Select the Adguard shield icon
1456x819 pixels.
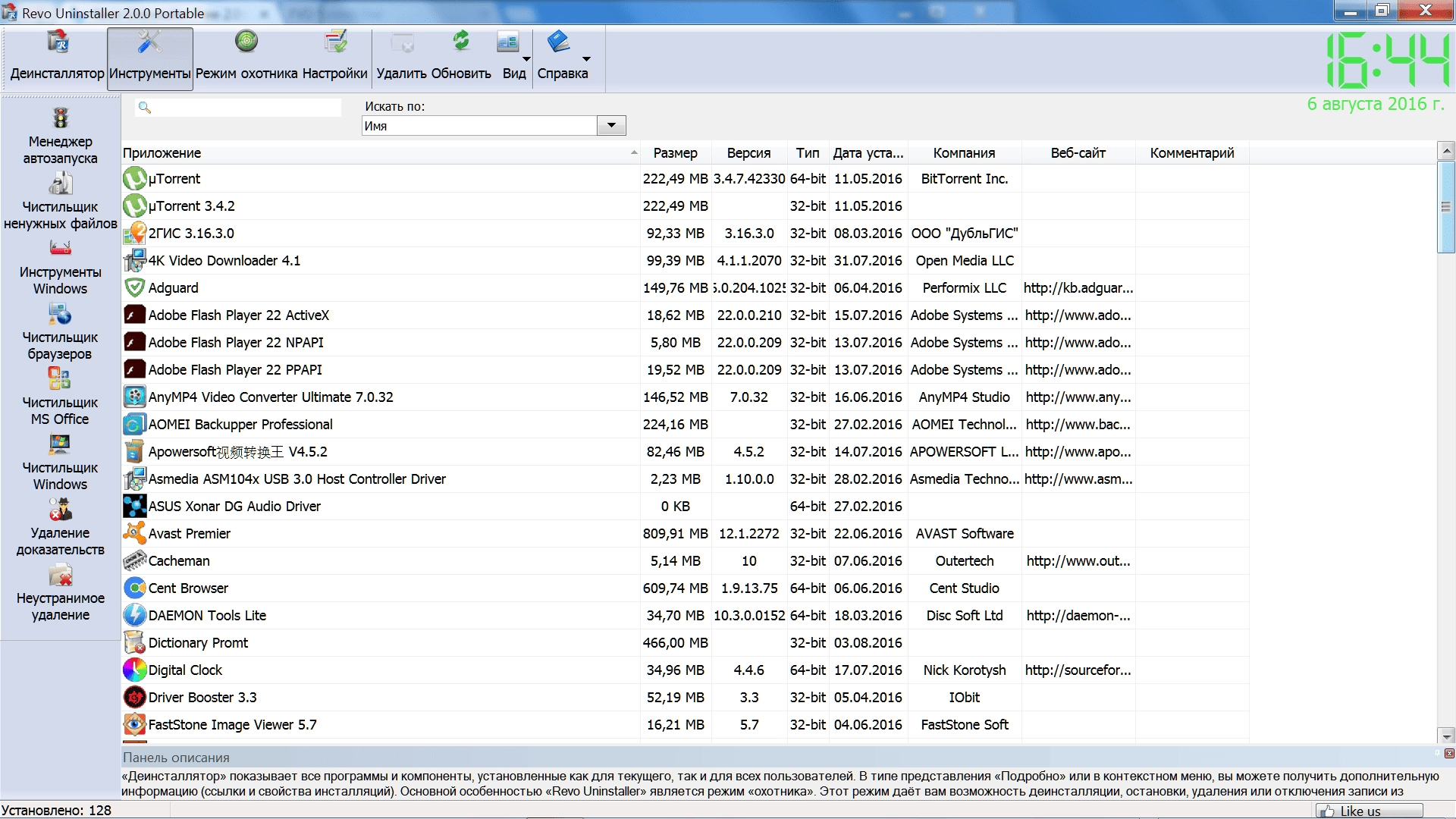click(x=134, y=288)
